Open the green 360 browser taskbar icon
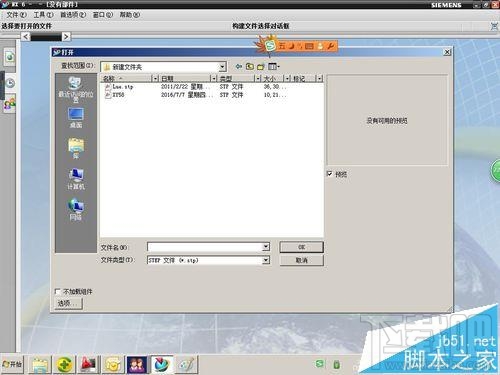Viewport: 500px width, 375px height. coord(65,364)
